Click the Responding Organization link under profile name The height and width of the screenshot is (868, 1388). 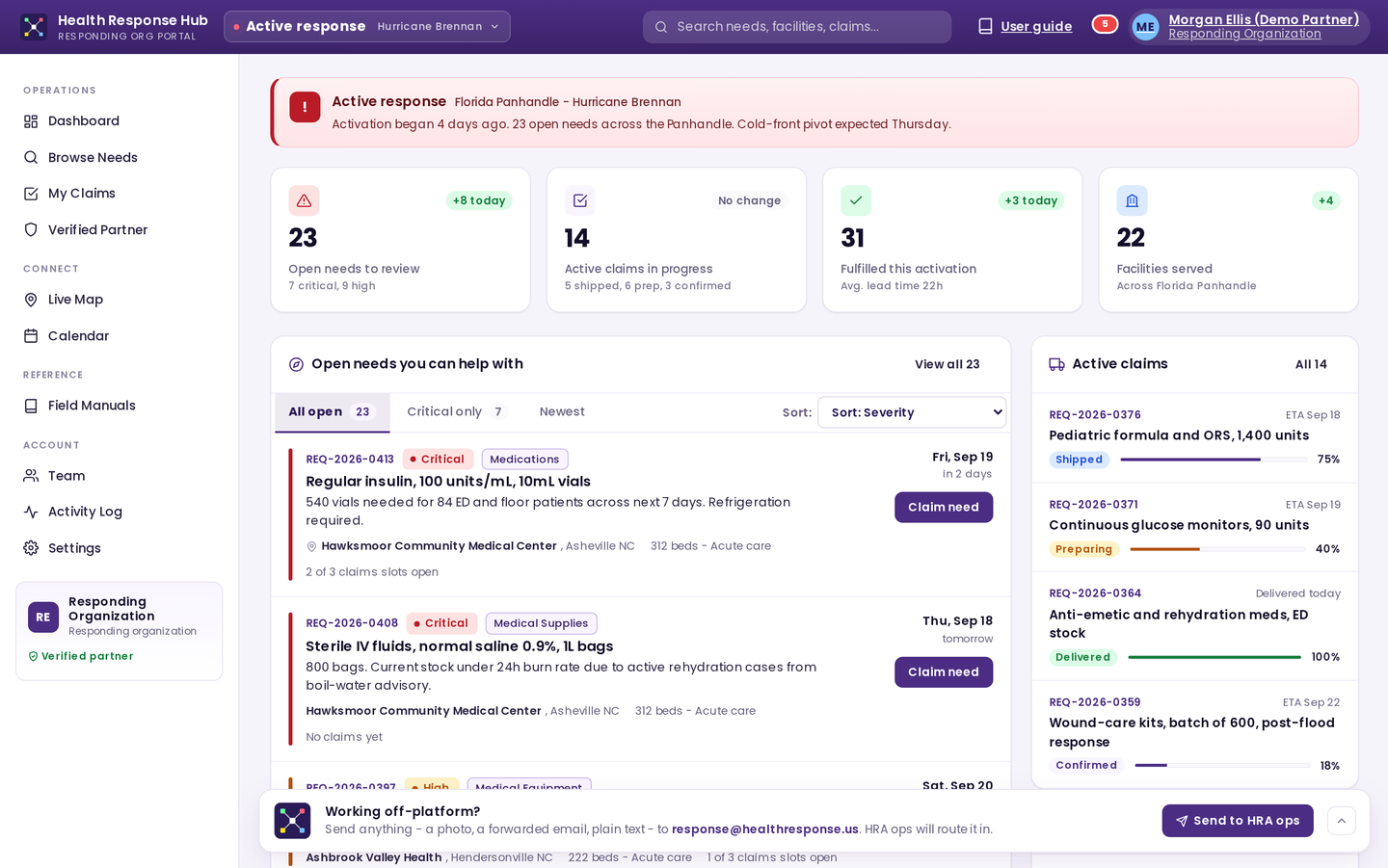(1244, 34)
